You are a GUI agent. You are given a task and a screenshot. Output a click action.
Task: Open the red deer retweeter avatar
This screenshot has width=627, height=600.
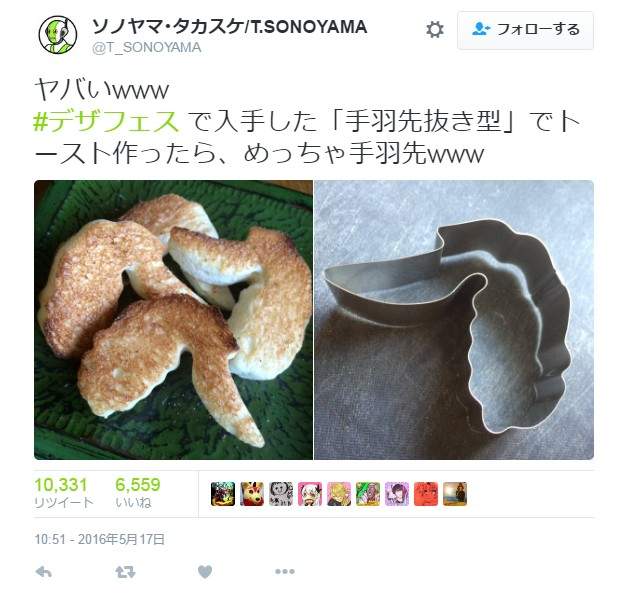252,494
